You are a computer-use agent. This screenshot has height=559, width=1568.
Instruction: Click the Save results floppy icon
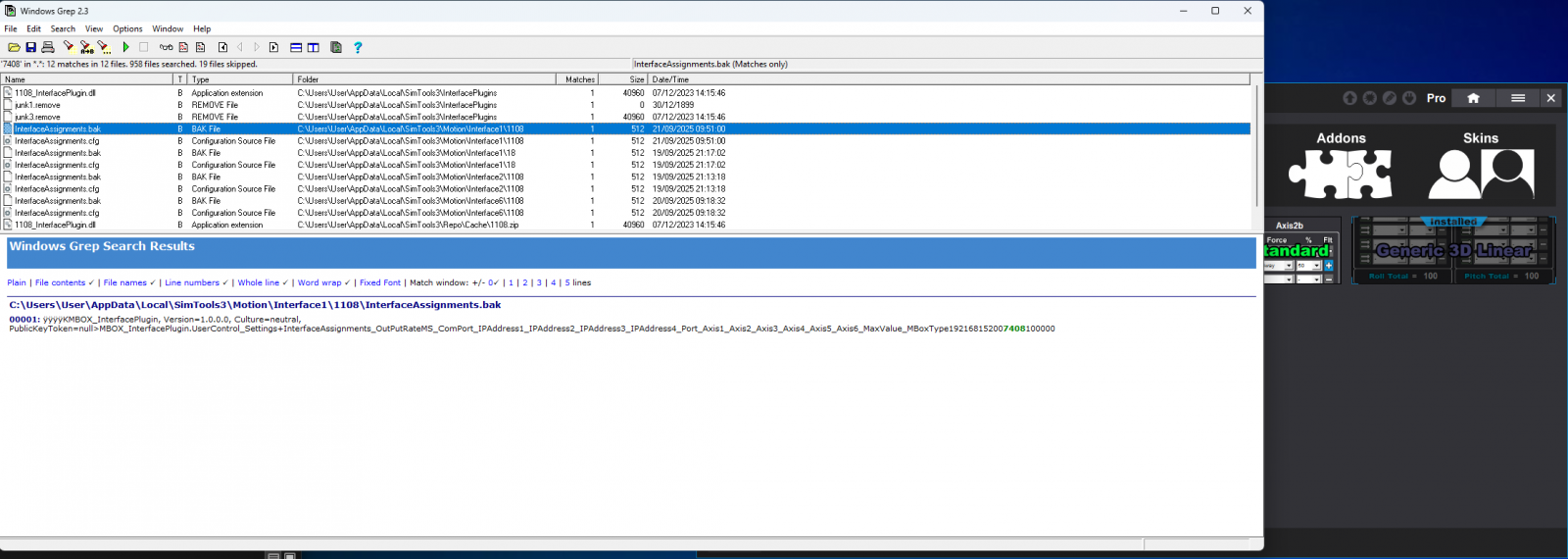coord(30,47)
